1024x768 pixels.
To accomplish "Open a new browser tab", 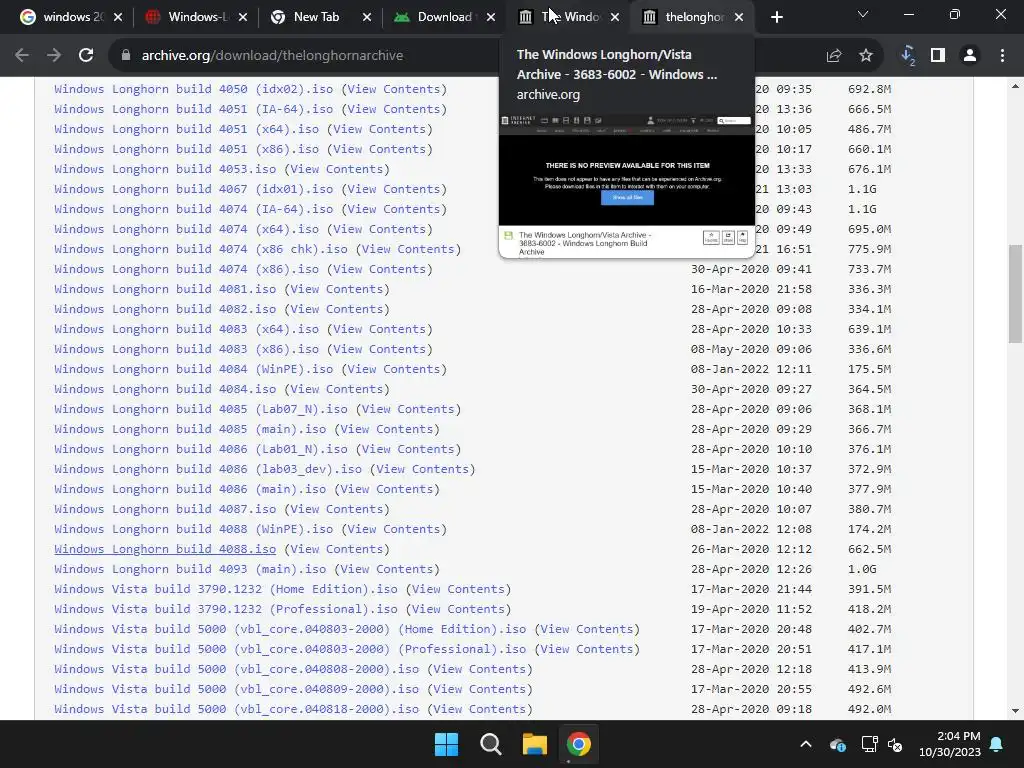I will tap(776, 17).
